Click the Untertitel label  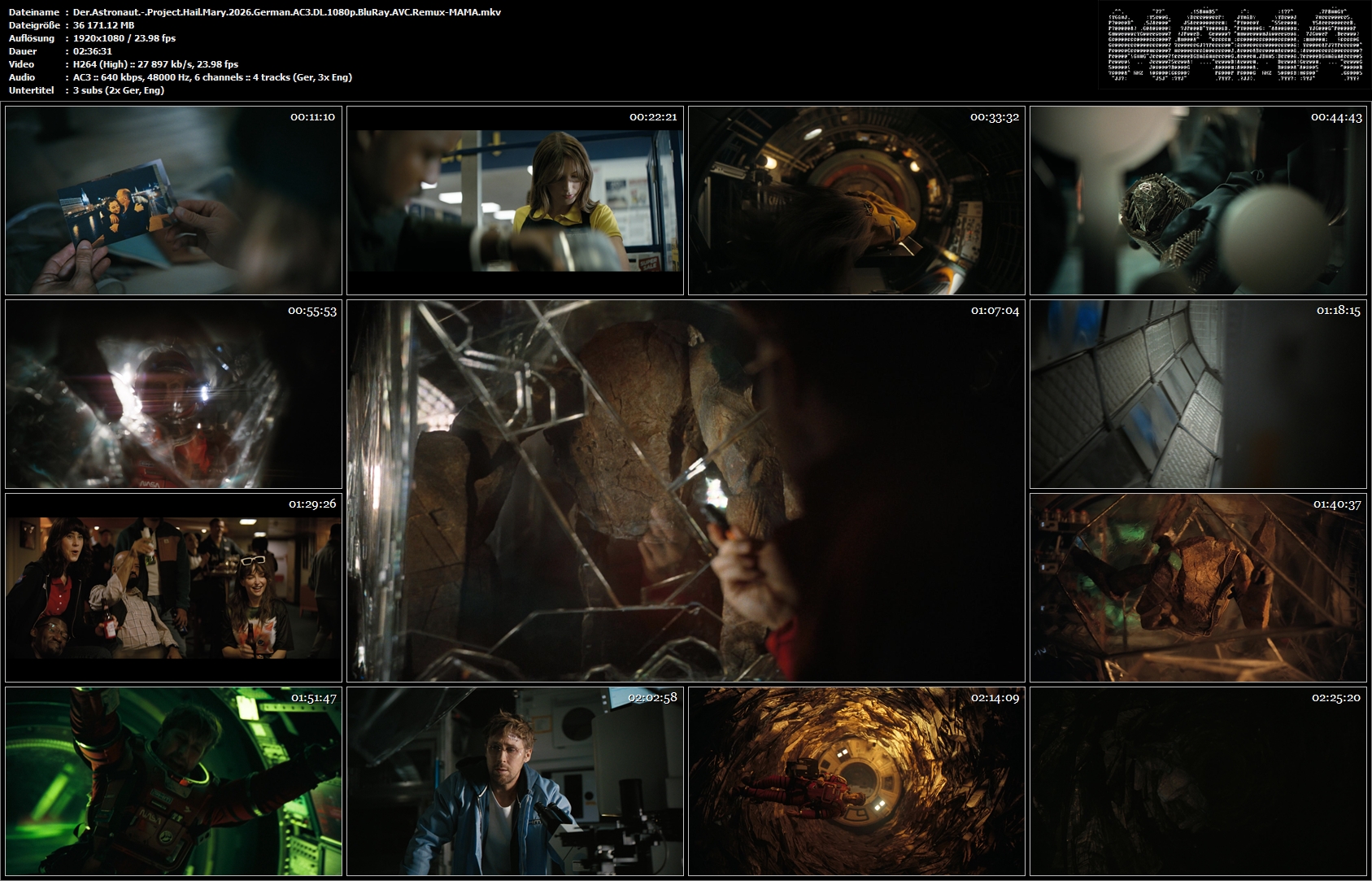pyautogui.click(x=31, y=90)
